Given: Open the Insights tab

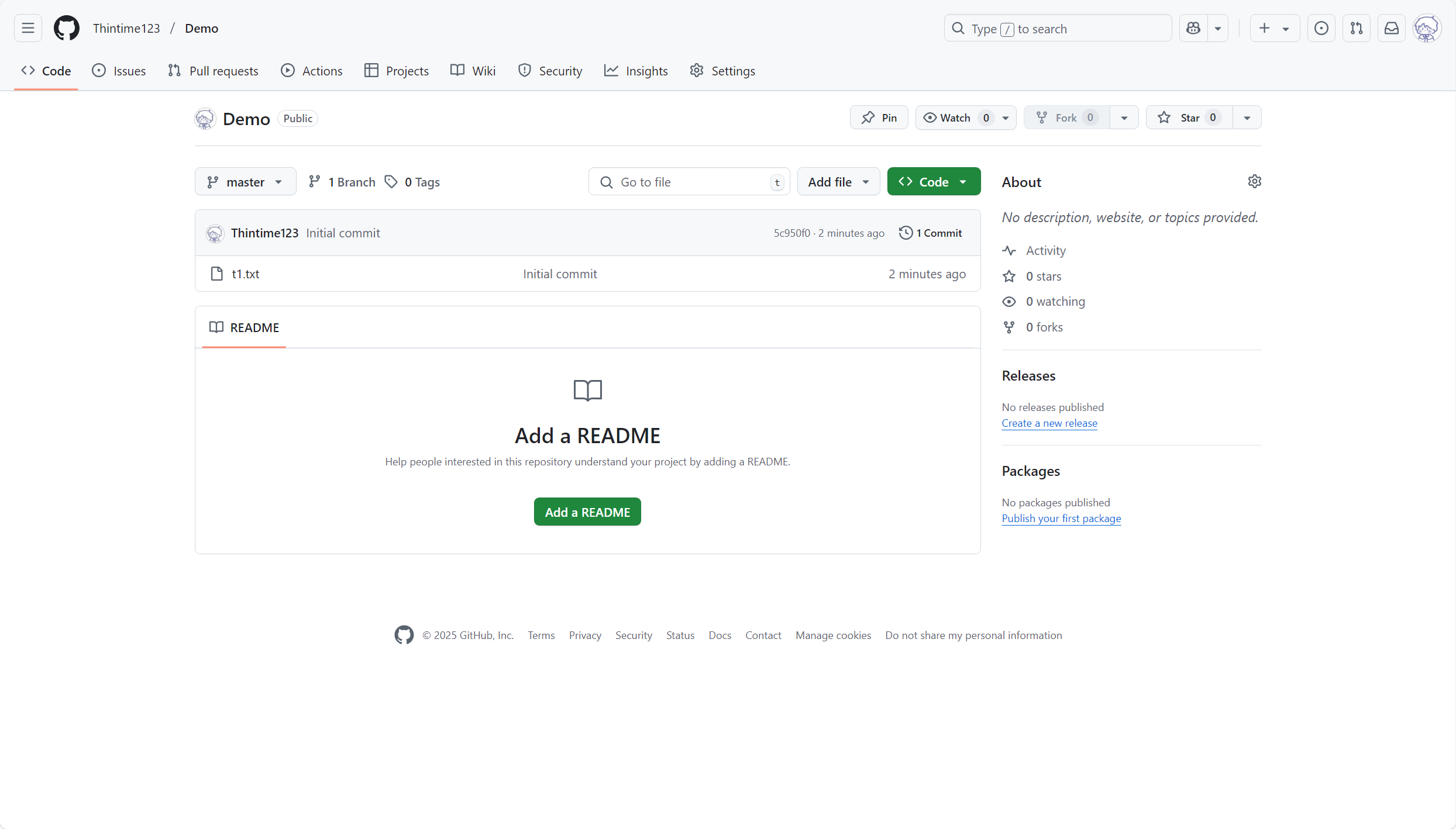Looking at the screenshot, I should (636, 71).
